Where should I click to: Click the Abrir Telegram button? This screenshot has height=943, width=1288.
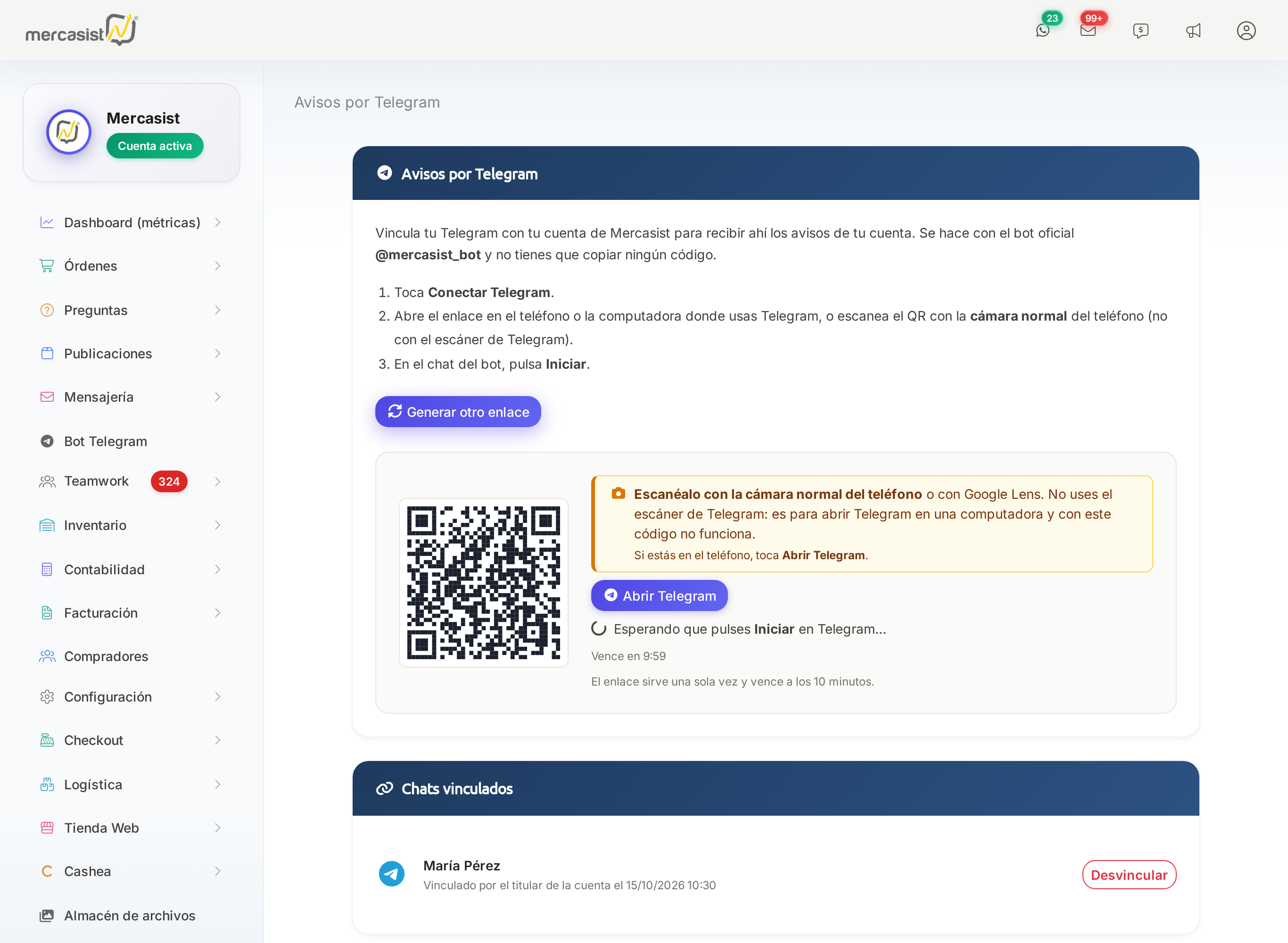point(659,596)
